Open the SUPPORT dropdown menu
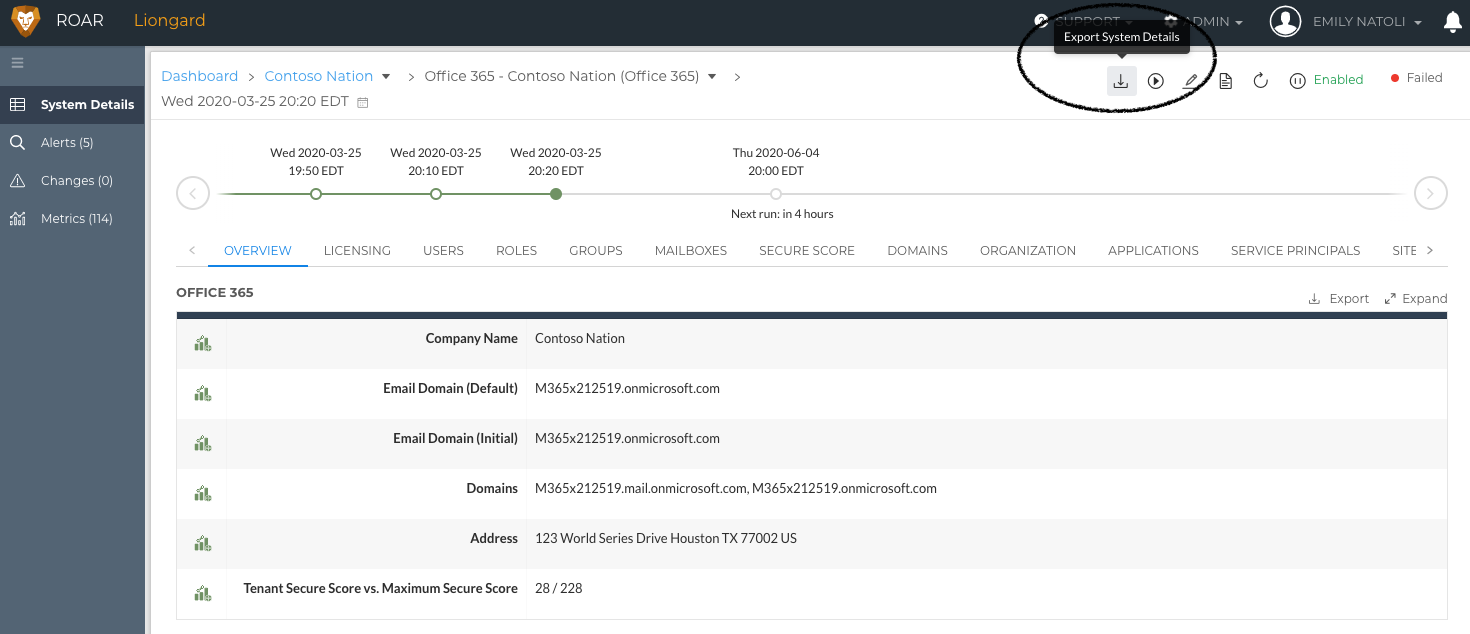Viewport: 1470px width, 634px height. coord(1084,22)
